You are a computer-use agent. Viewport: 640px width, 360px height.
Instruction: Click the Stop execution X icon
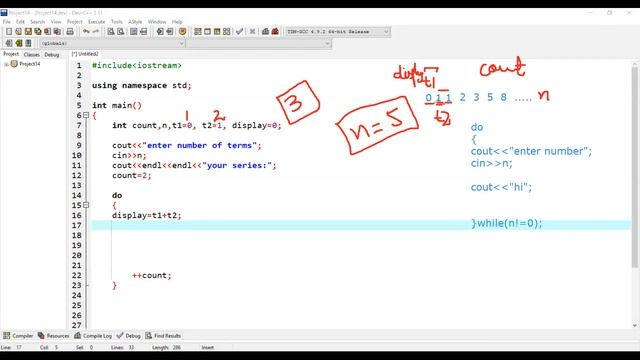[252, 31]
